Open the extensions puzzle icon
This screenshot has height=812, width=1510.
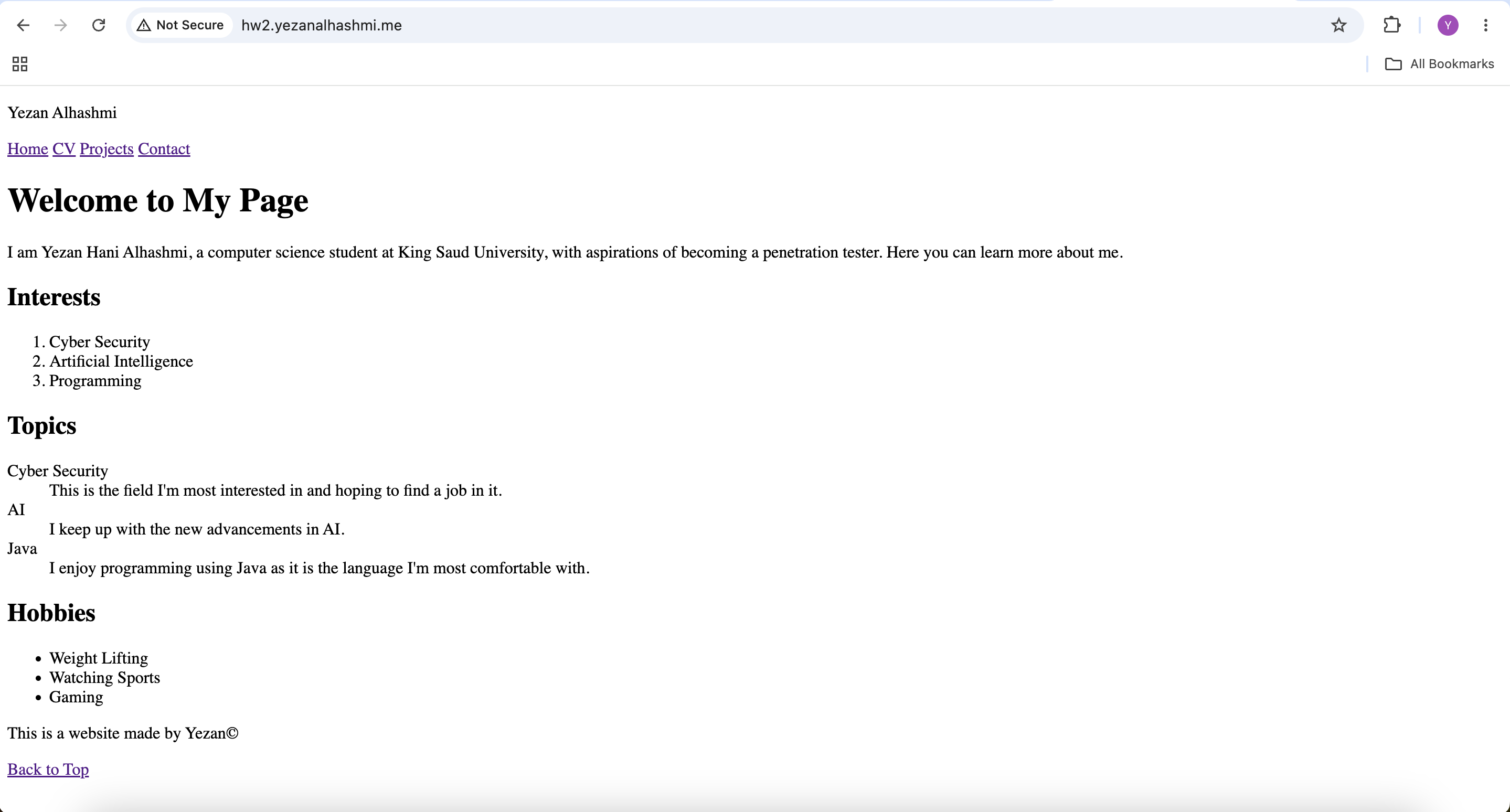[x=1391, y=25]
